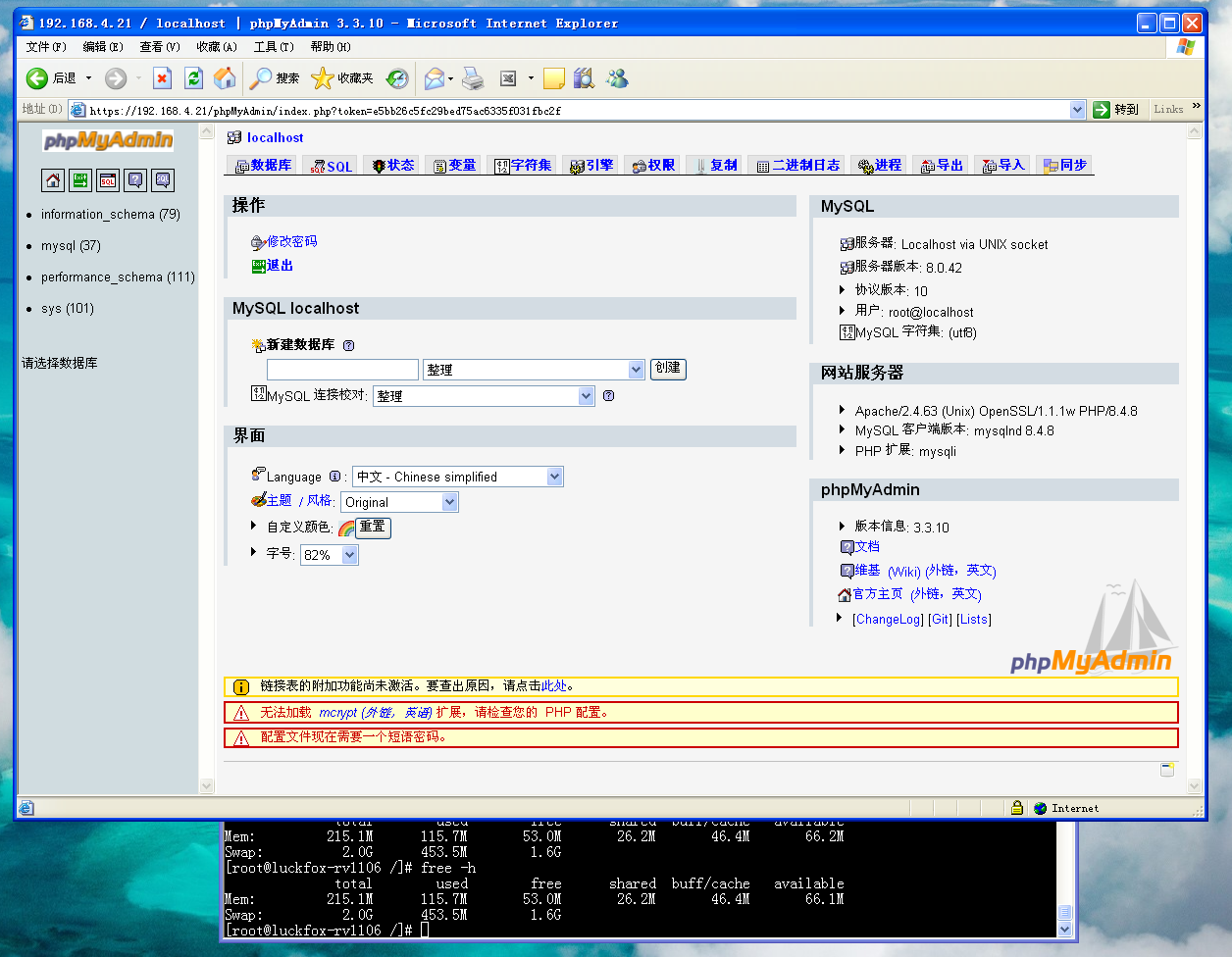This screenshot has height=957, width=1232.
Task: Click the IE Mail envelope icon
Action: coord(434,78)
